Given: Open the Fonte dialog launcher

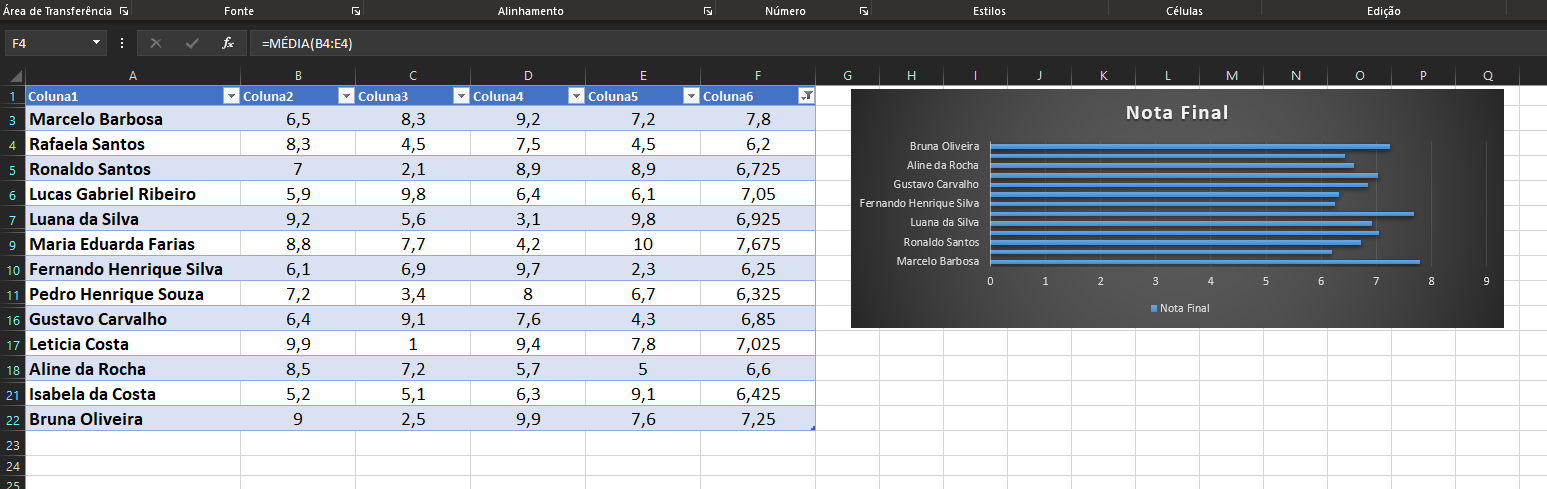Looking at the screenshot, I should (x=356, y=11).
